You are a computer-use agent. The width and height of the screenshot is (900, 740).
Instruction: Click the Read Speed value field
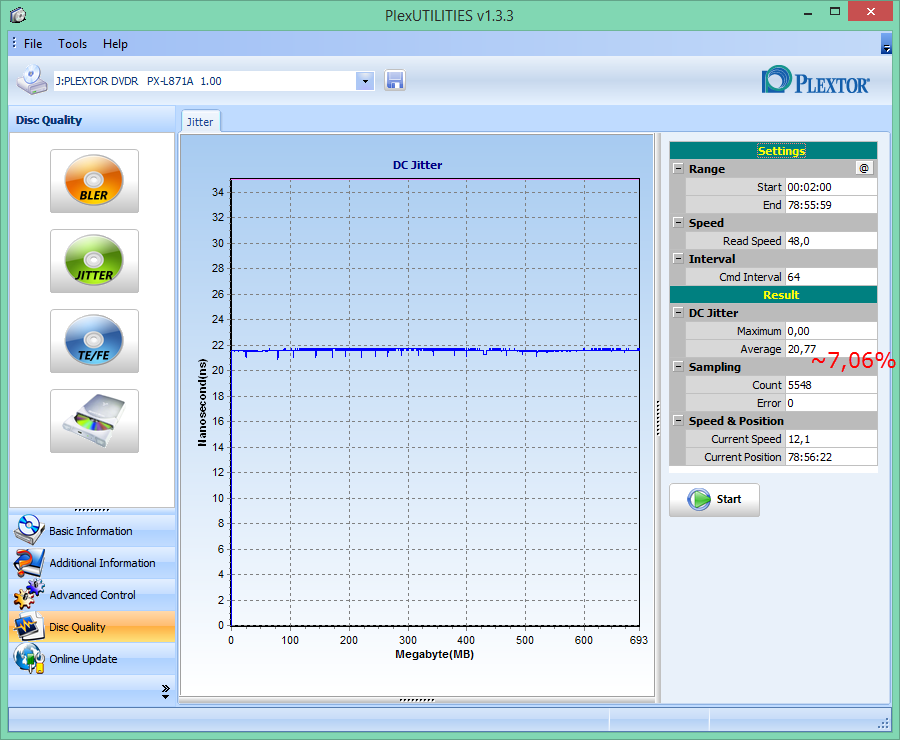(831, 241)
